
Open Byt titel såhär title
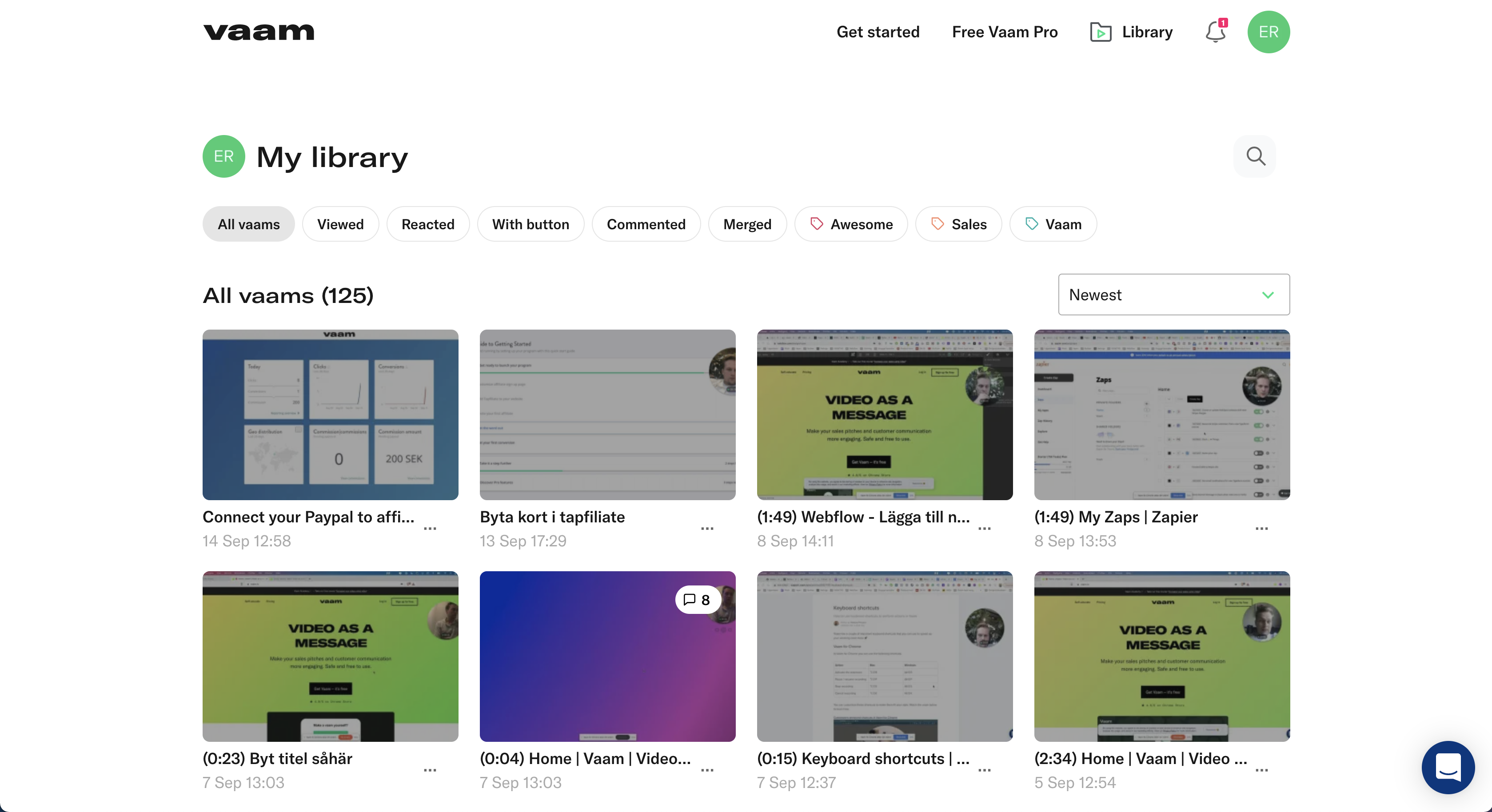click(277, 758)
